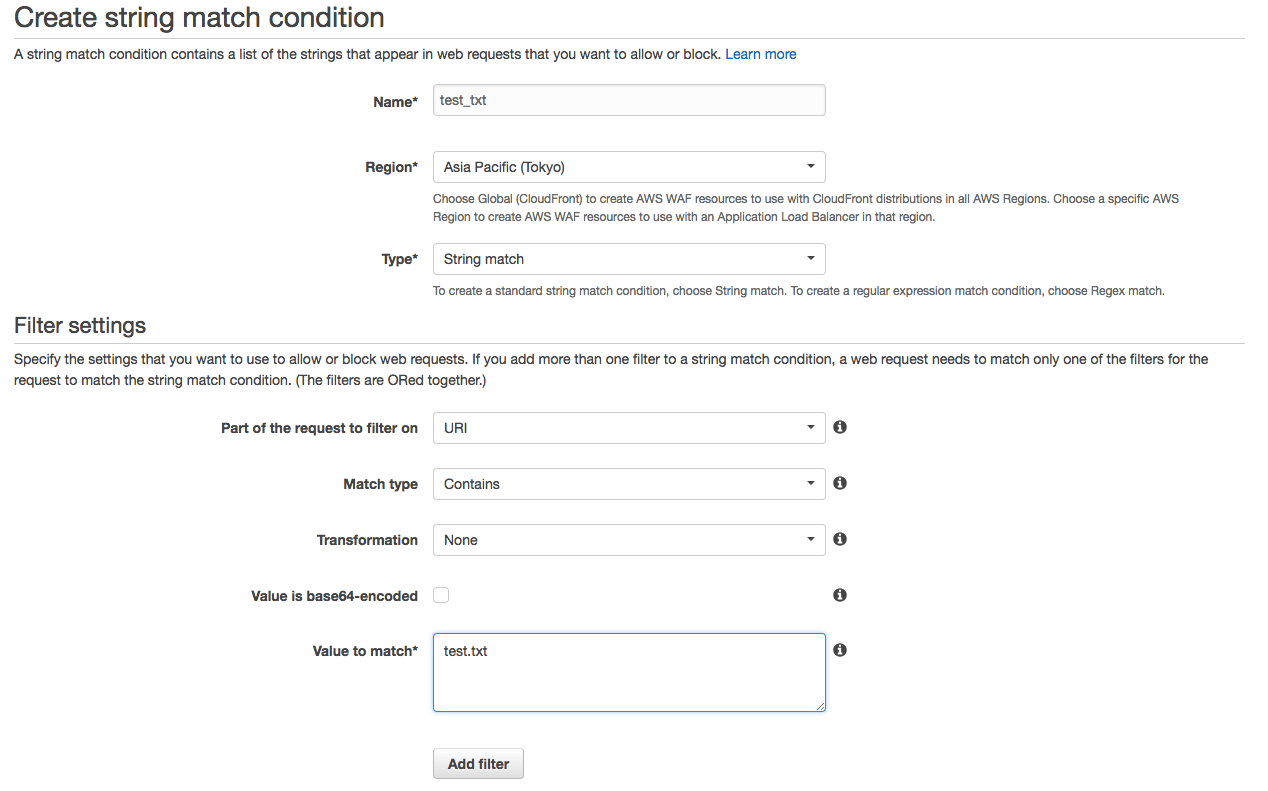Open the request part dropdown showing URI
The height and width of the screenshot is (791, 1268).
[x=629, y=428]
